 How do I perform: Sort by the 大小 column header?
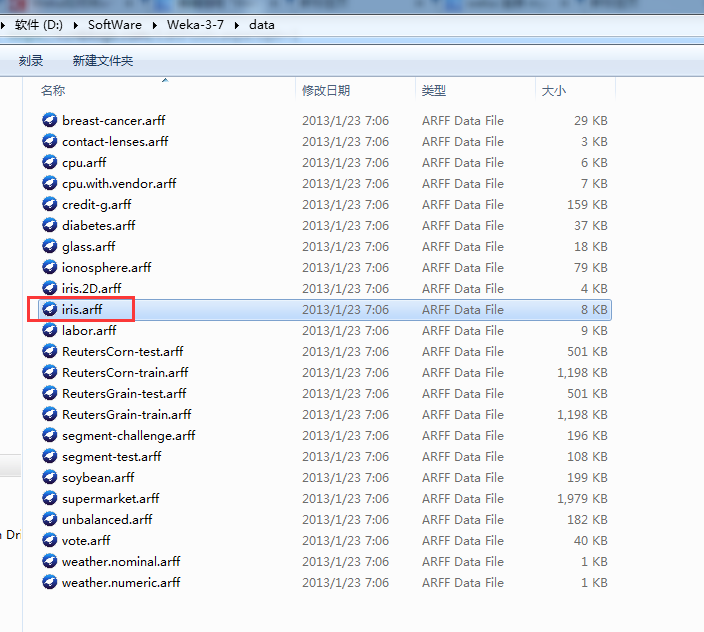click(554, 91)
